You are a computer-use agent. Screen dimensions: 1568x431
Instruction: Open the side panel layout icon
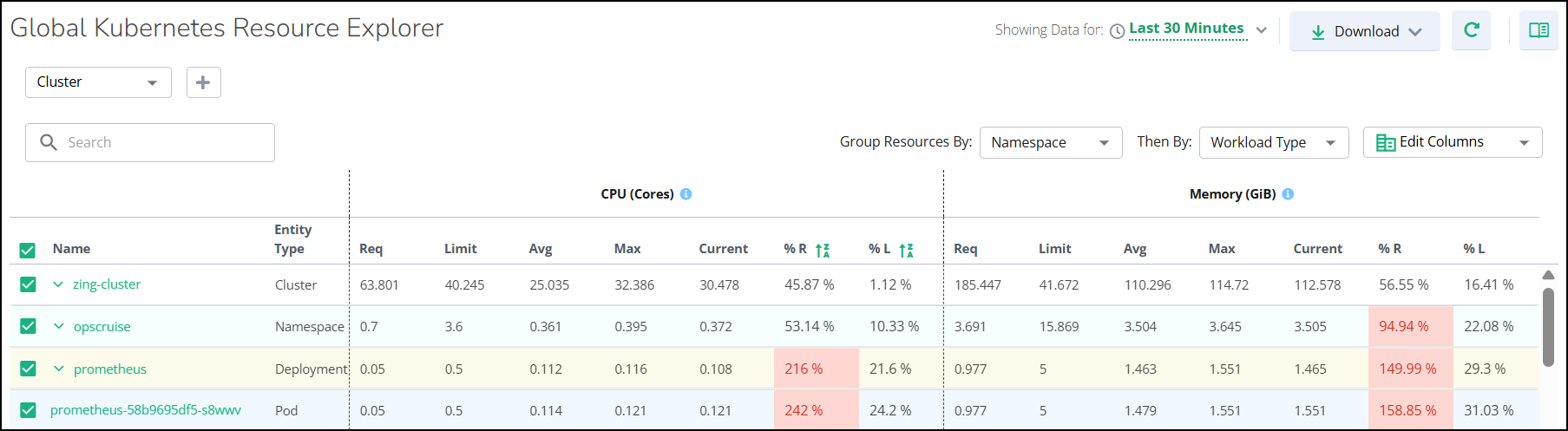coord(1538,30)
